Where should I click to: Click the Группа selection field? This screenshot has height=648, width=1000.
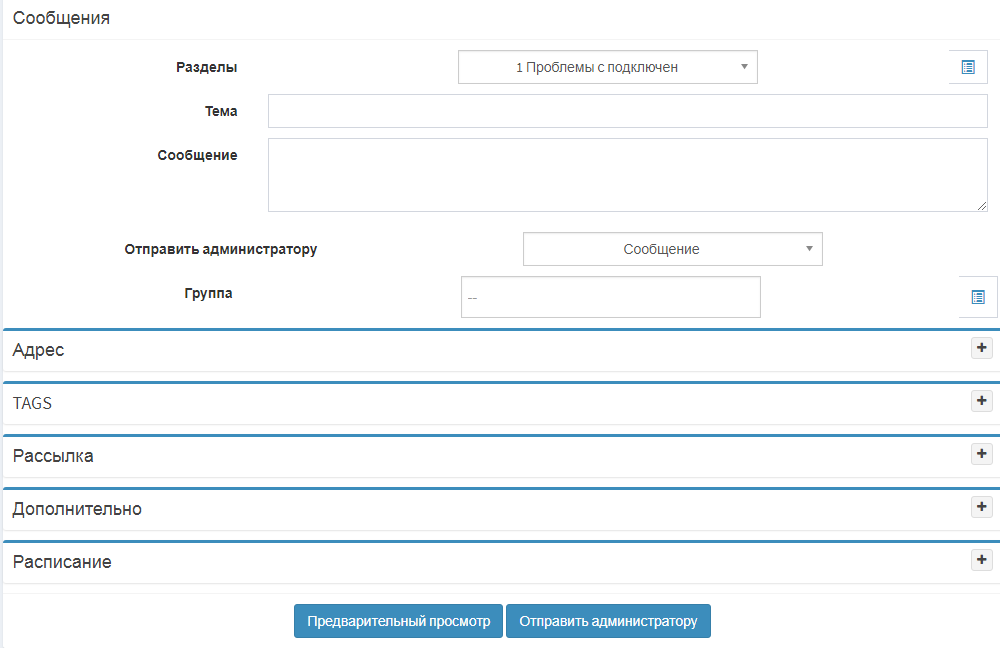click(610, 297)
